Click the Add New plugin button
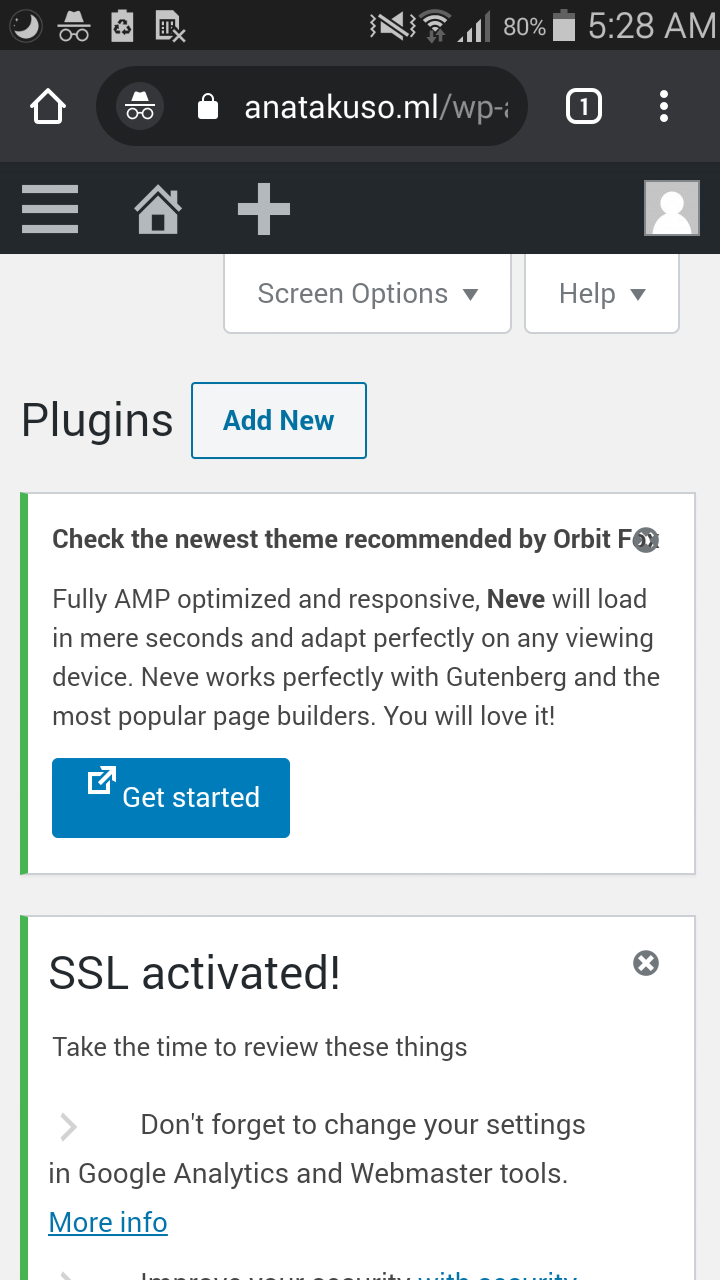720x1280 pixels. 279,421
